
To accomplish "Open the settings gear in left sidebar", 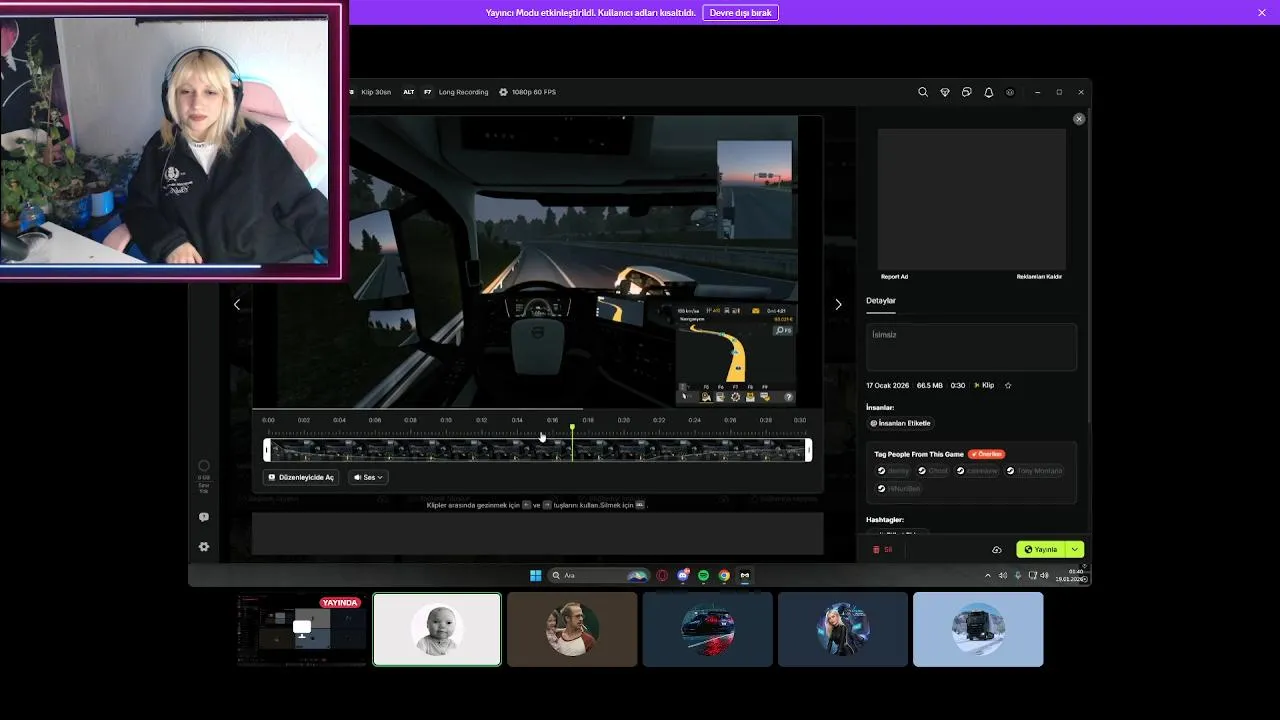I will [x=204, y=547].
